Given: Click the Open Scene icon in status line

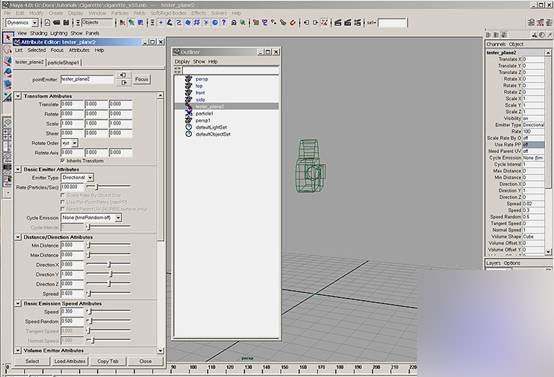Looking at the screenshot, I should (x=57, y=23).
